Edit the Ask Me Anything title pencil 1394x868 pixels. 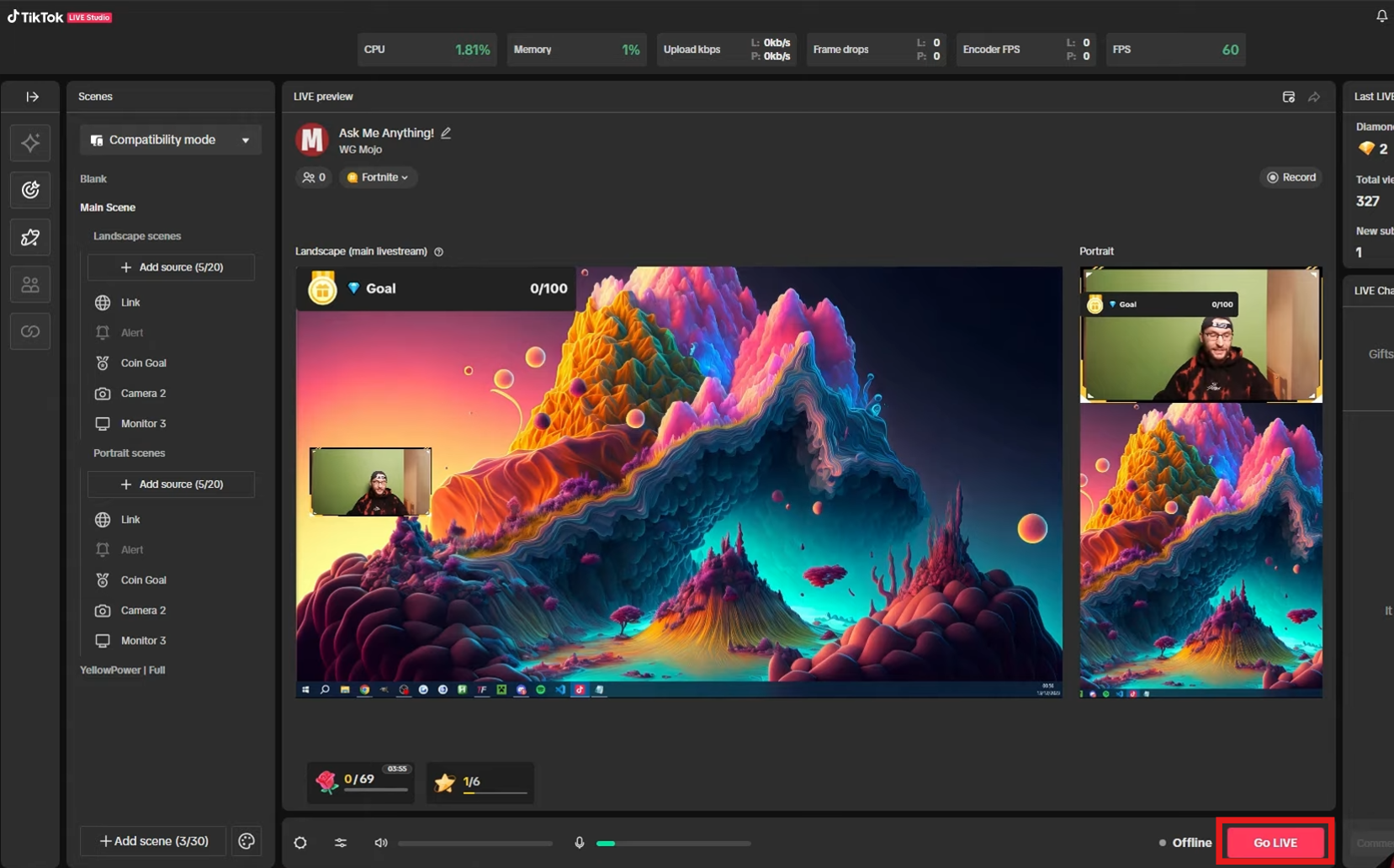[446, 133]
